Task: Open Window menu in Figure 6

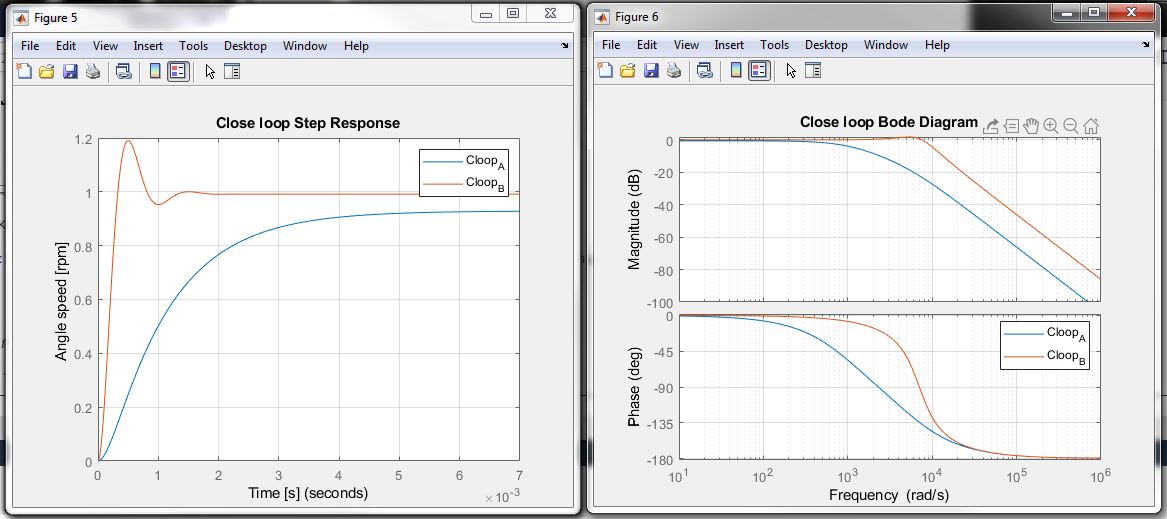Action: (x=886, y=45)
